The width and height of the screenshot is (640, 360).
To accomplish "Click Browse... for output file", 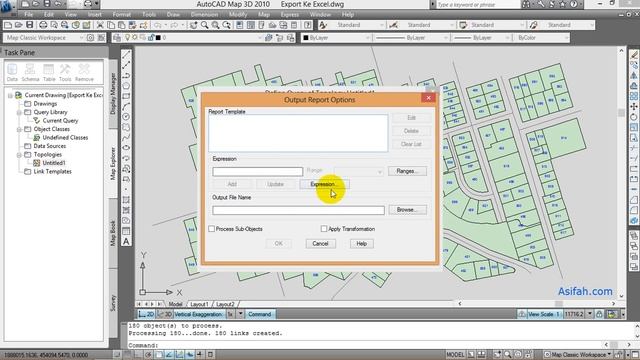I will pos(407,210).
